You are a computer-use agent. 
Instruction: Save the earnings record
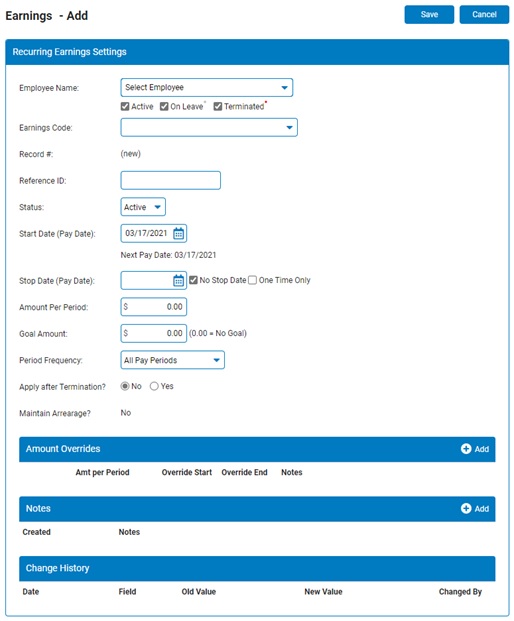(429, 15)
